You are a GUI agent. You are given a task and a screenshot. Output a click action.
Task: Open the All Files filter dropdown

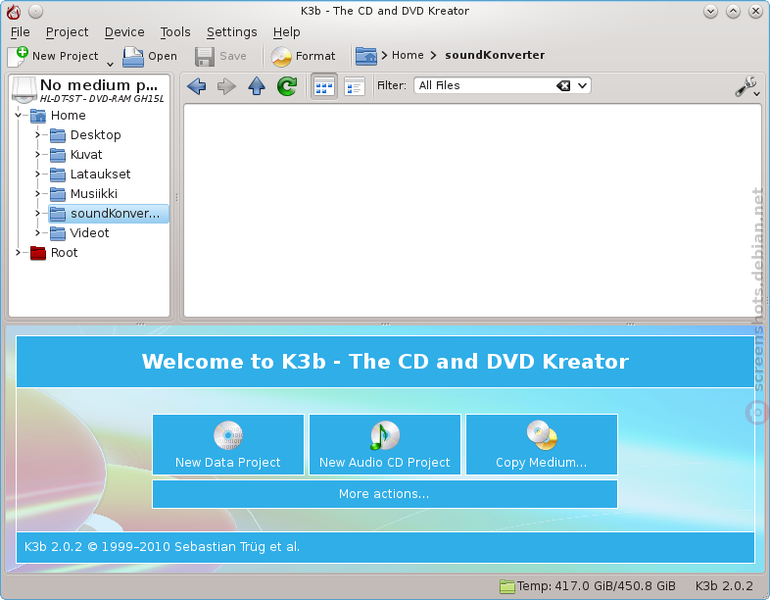pos(582,85)
